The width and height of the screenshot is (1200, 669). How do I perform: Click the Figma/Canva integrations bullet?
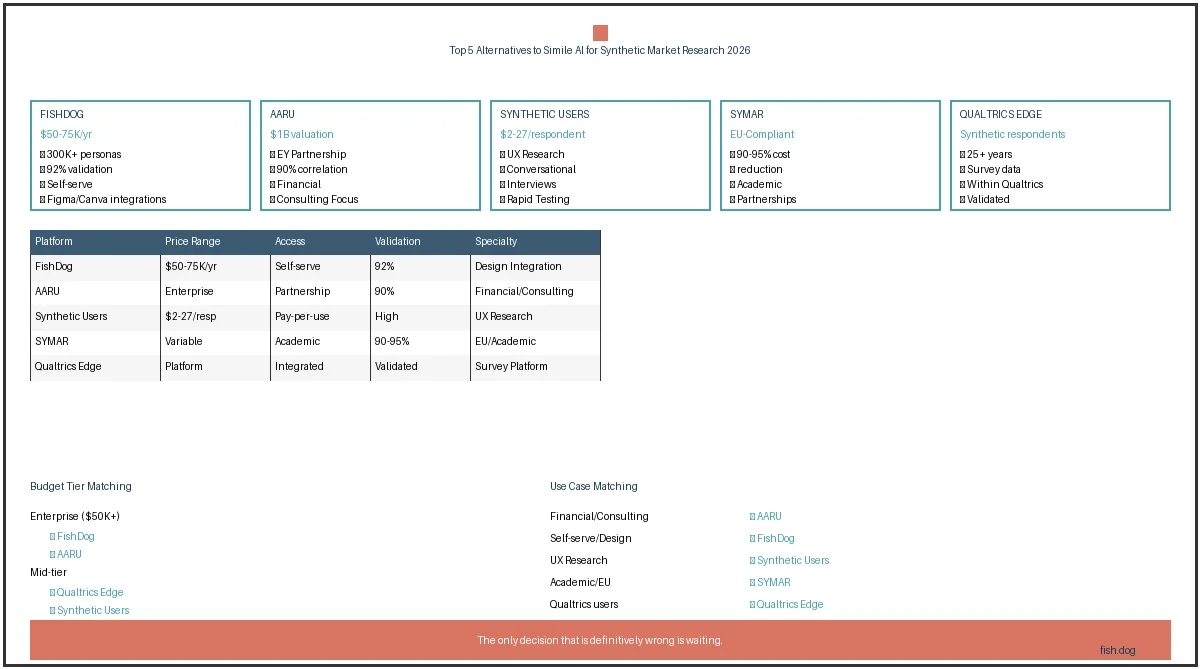click(x=103, y=199)
